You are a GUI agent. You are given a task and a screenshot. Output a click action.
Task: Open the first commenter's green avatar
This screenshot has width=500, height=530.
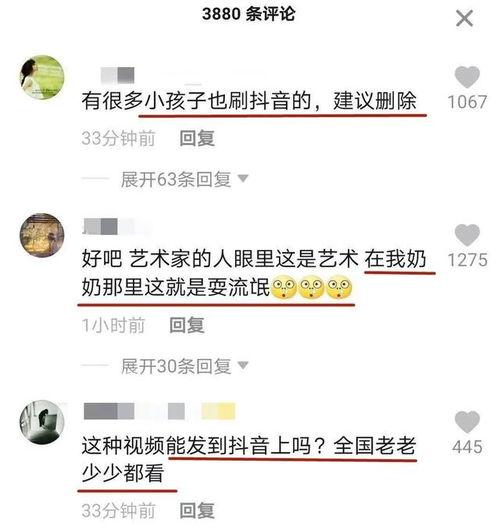coord(42,77)
